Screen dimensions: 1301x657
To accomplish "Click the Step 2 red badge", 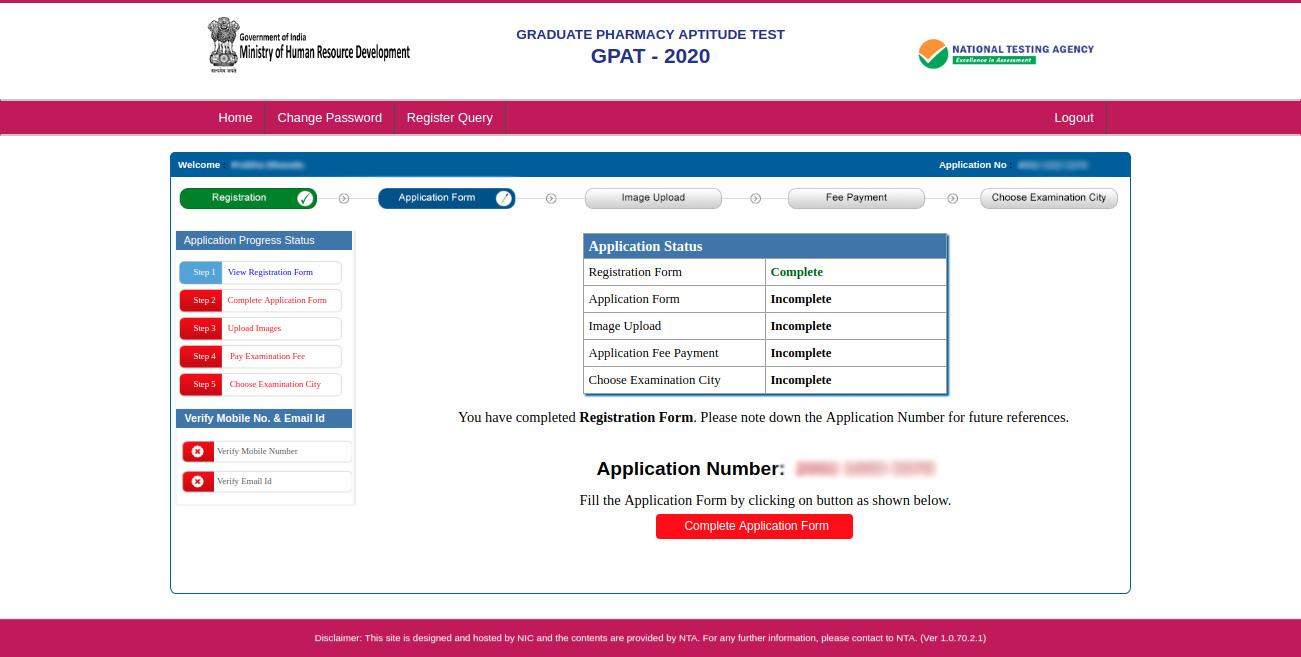I will [201, 300].
